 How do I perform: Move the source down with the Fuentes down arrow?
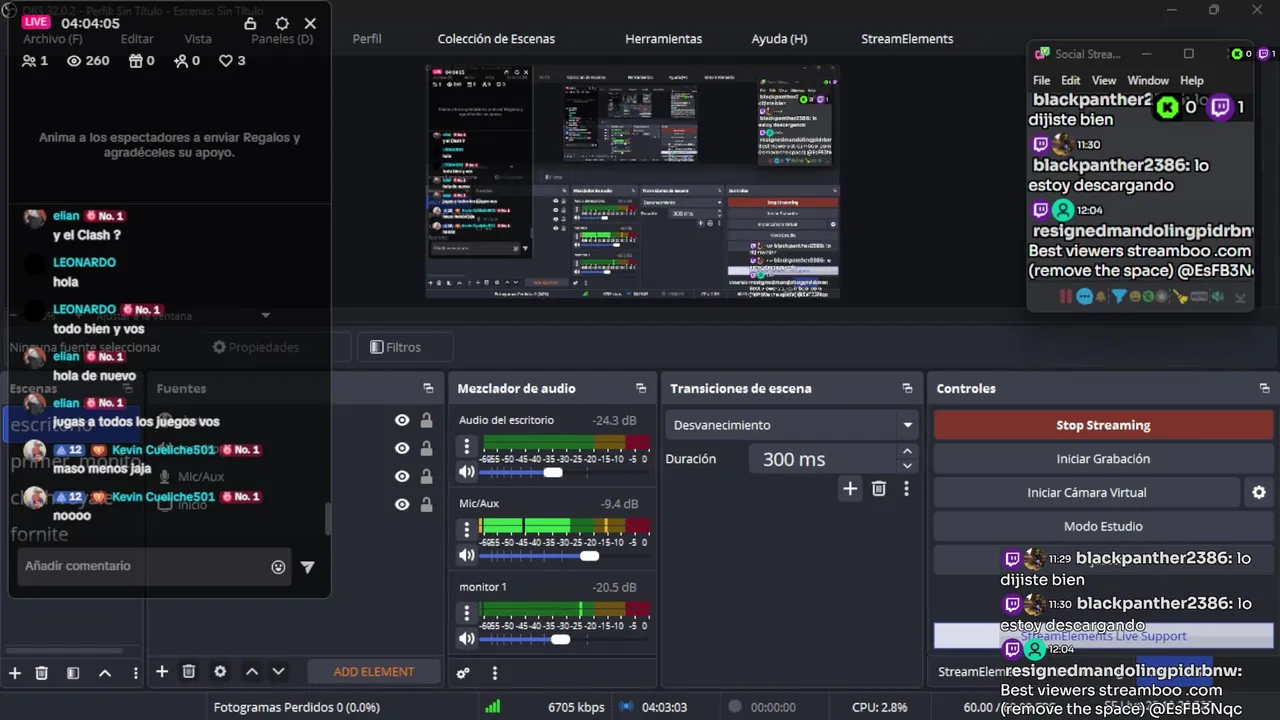[278, 672]
